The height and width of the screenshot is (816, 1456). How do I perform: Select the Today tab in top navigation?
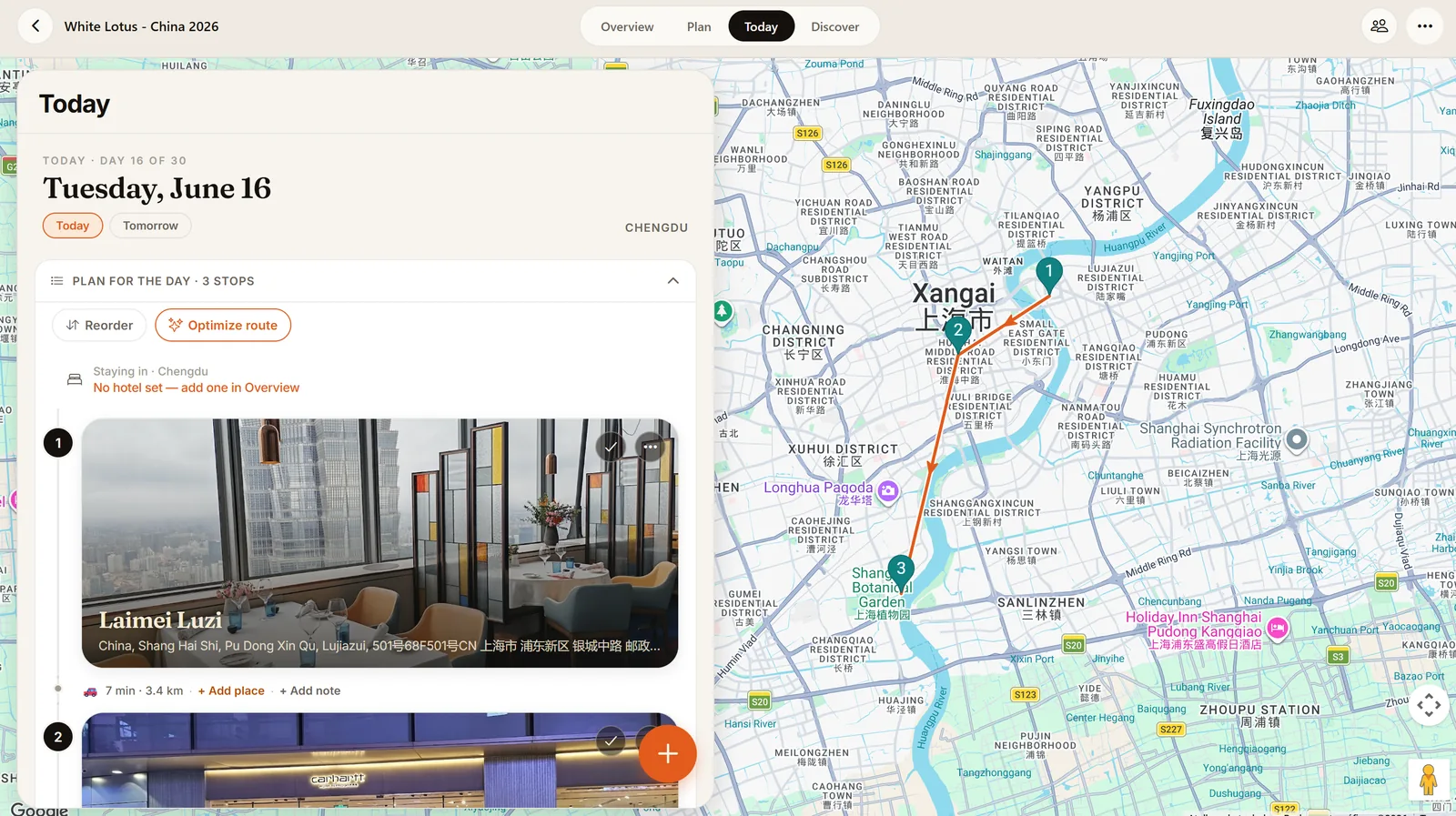coord(761,26)
